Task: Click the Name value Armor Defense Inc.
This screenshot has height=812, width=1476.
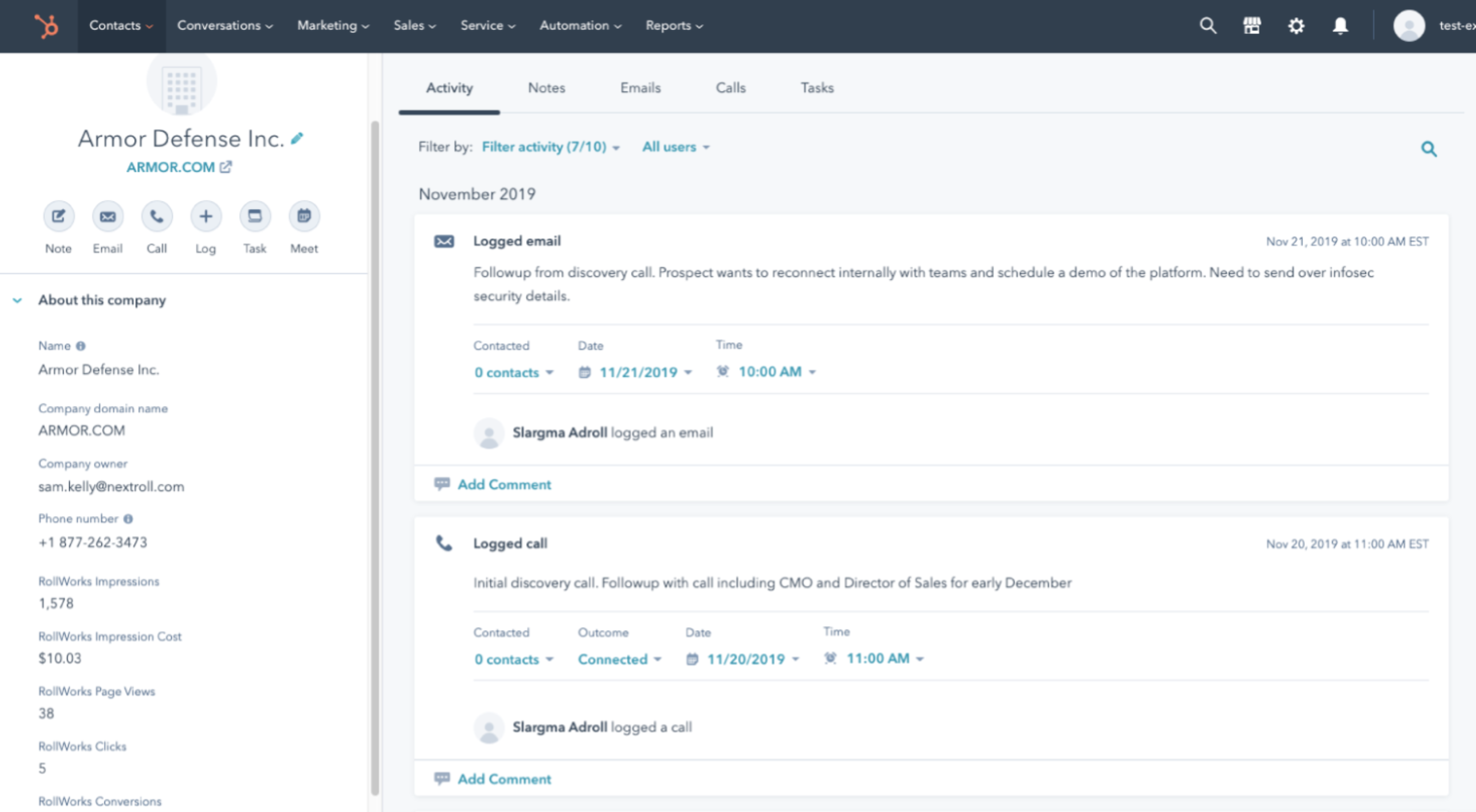Action: [99, 370]
